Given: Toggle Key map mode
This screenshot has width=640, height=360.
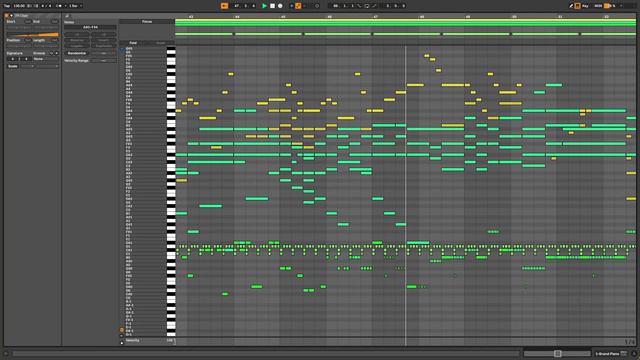Looking at the screenshot, I should coord(586,6).
